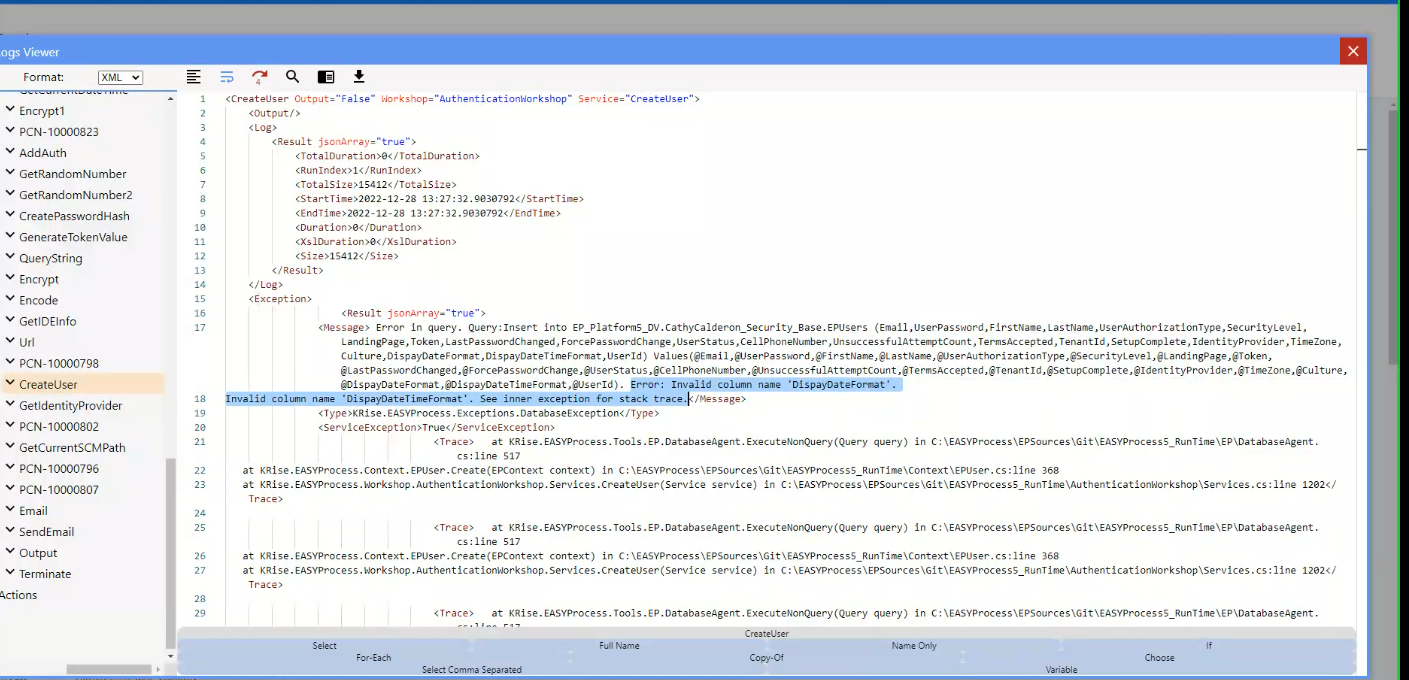
Task: Expand the GenerateTokenValue chevron
Action: coord(10,237)
